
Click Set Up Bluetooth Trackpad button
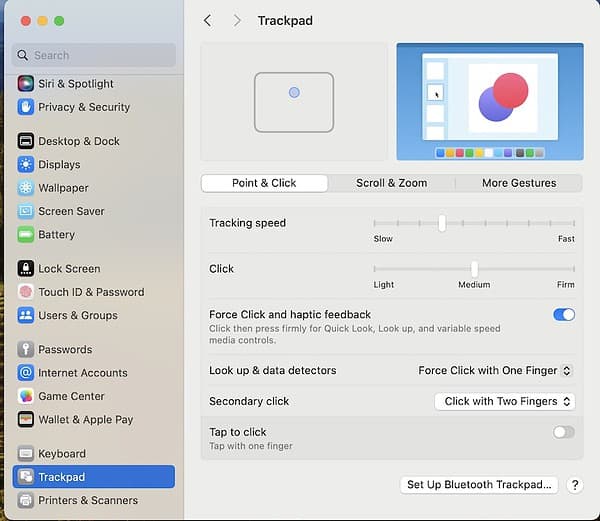479,485
